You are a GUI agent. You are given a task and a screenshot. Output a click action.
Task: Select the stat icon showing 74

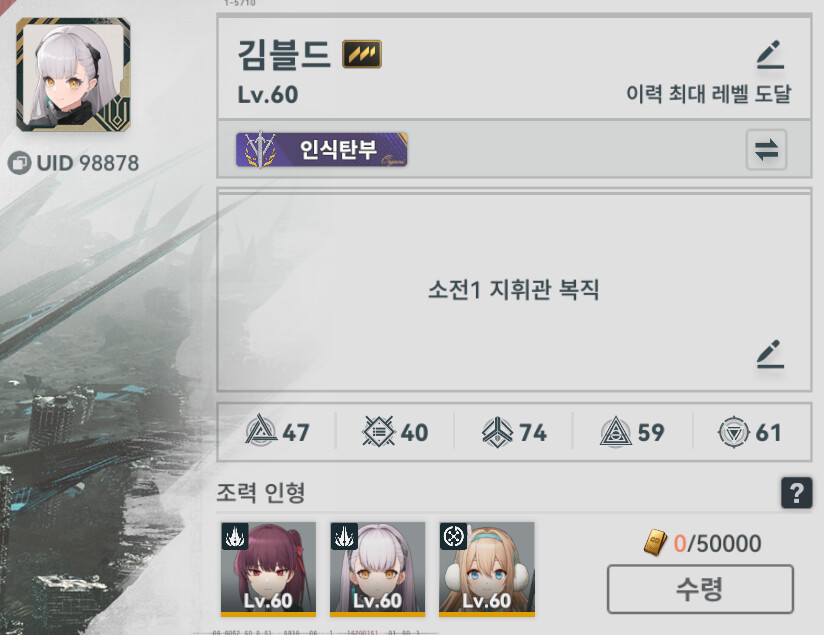coord(497,432)
